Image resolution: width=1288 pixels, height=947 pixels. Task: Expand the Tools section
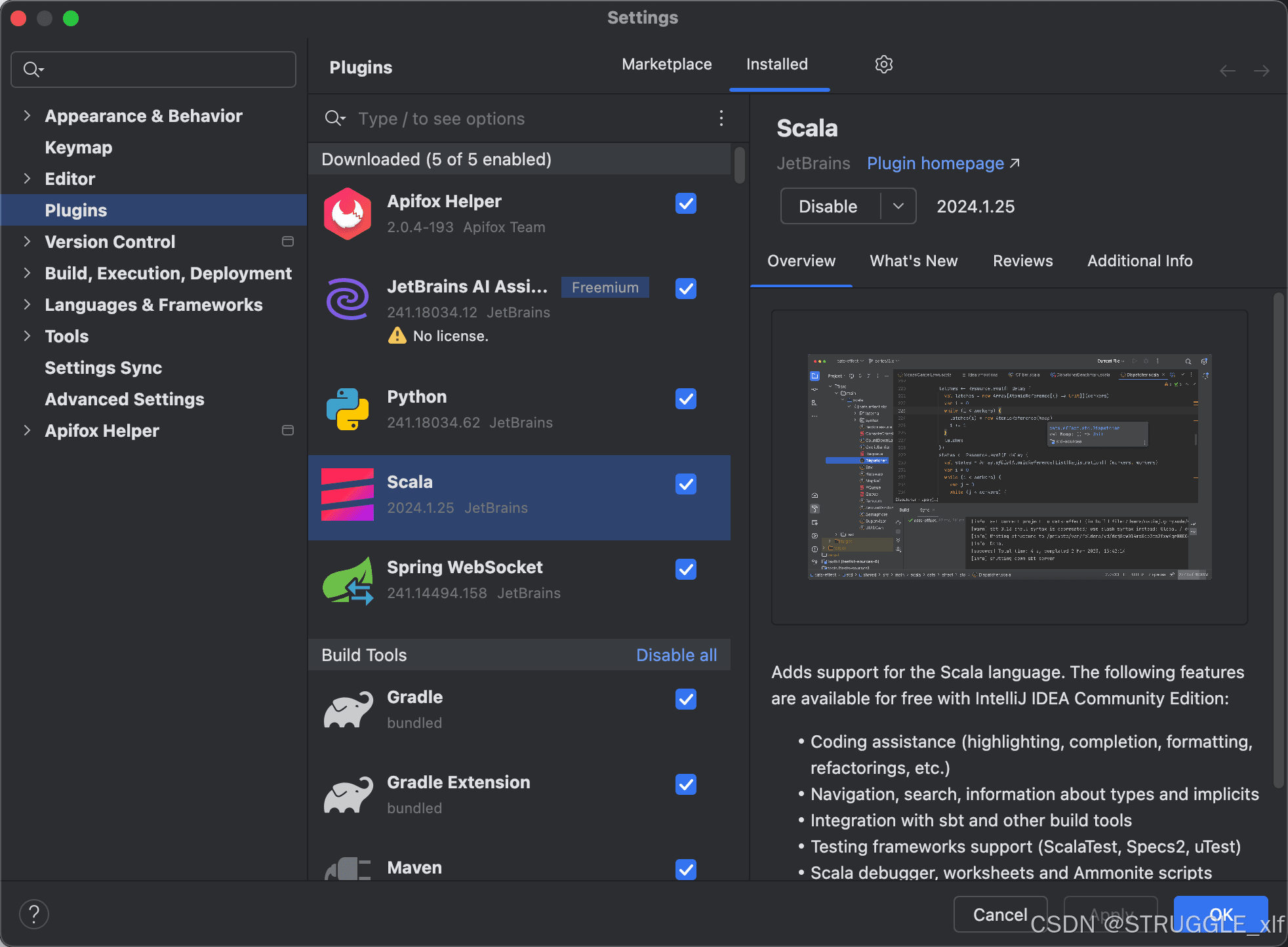pyautogui.click(x=27, y=336)
